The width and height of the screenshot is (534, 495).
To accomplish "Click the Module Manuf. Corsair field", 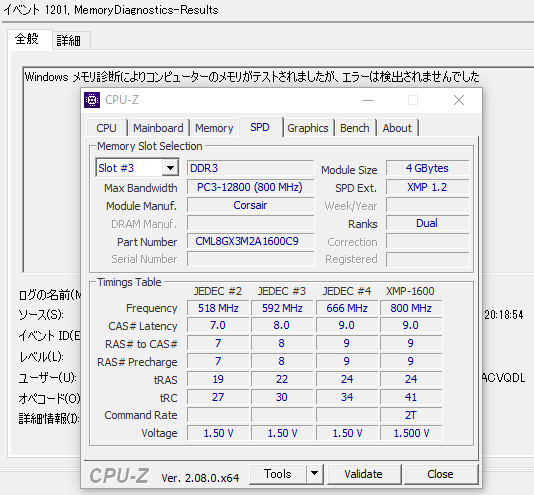I will (x=250, y=205).
